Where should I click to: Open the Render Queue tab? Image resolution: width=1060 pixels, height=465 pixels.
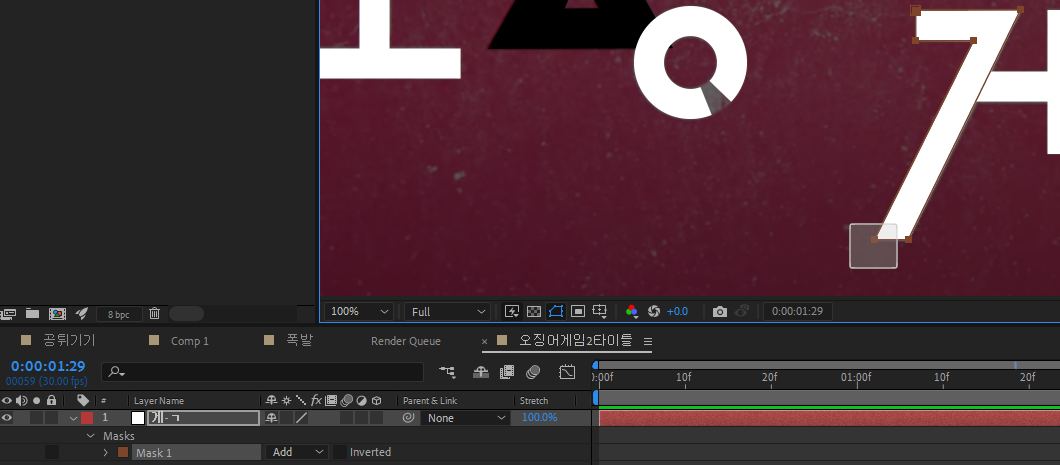(406, 341)
